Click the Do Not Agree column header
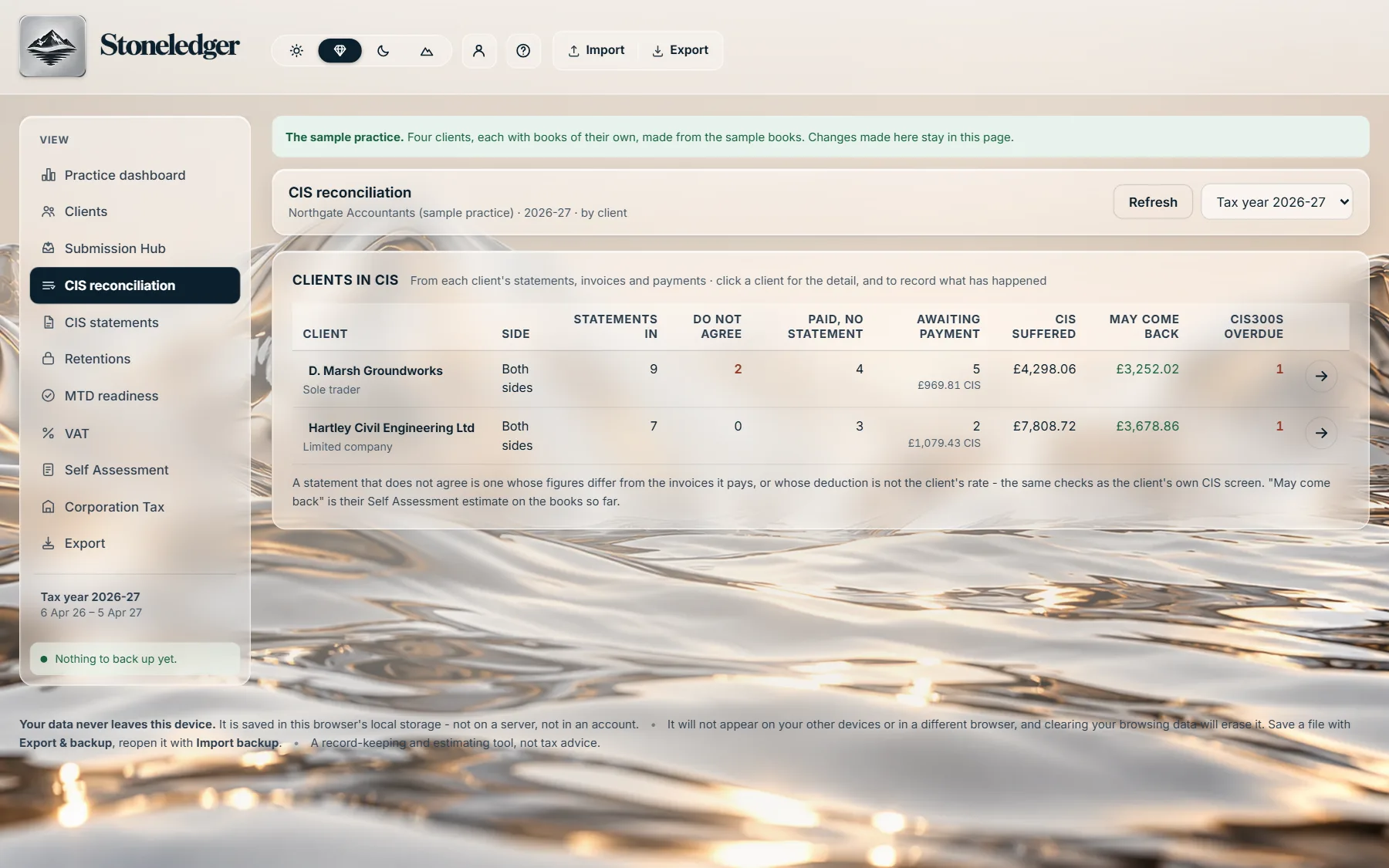 coord(717,326)
